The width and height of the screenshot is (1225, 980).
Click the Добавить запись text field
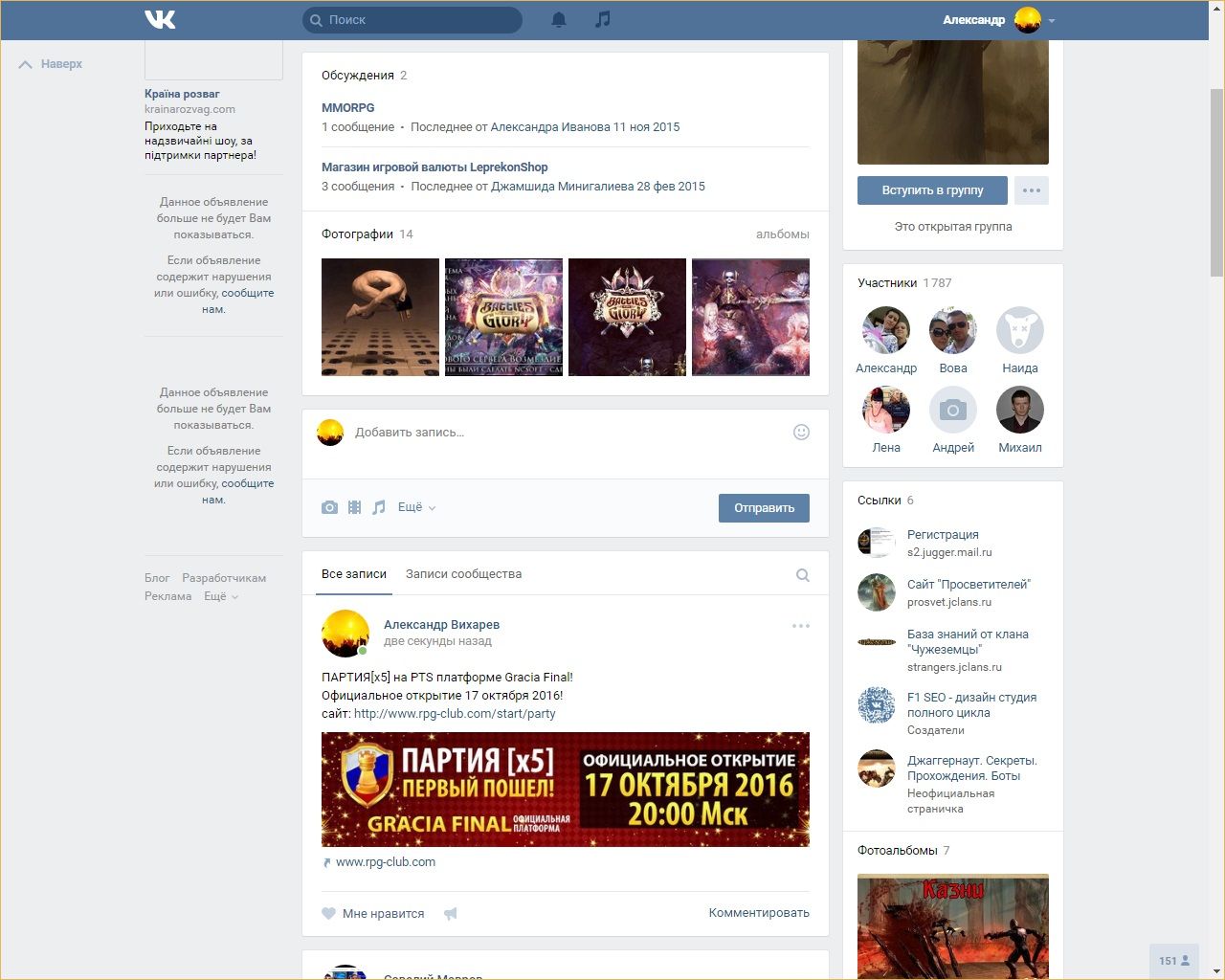(x=565, y=433)
